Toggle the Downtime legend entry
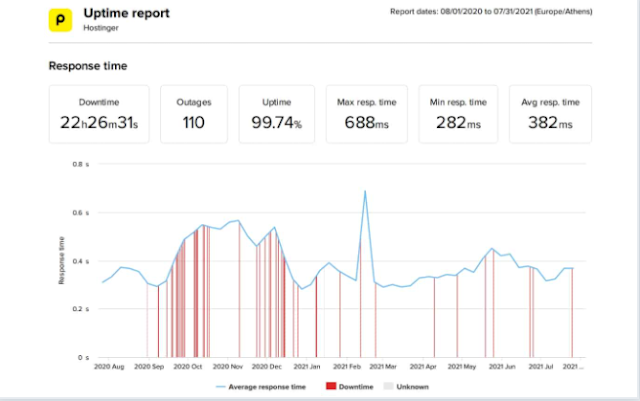Screen dimensions: 640x401 click(x=350, y=386)
